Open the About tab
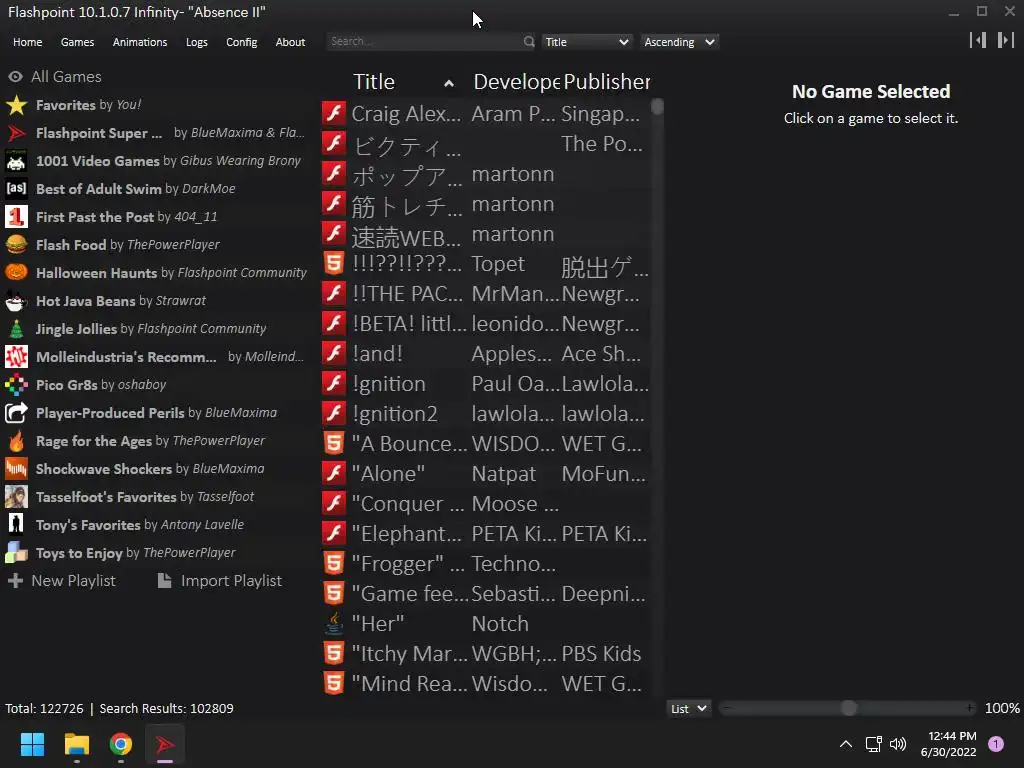Viewport: 1024px width, 768px height. [x=290, y=42]
